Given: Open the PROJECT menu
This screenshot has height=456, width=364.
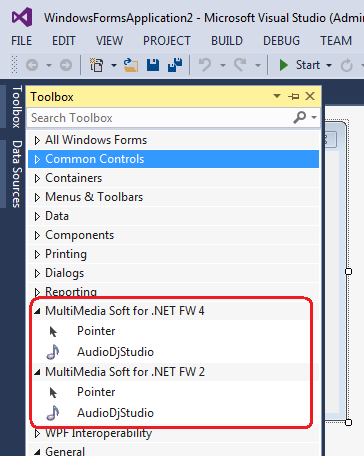Looking at the screenshot, I should coord(167,41).
